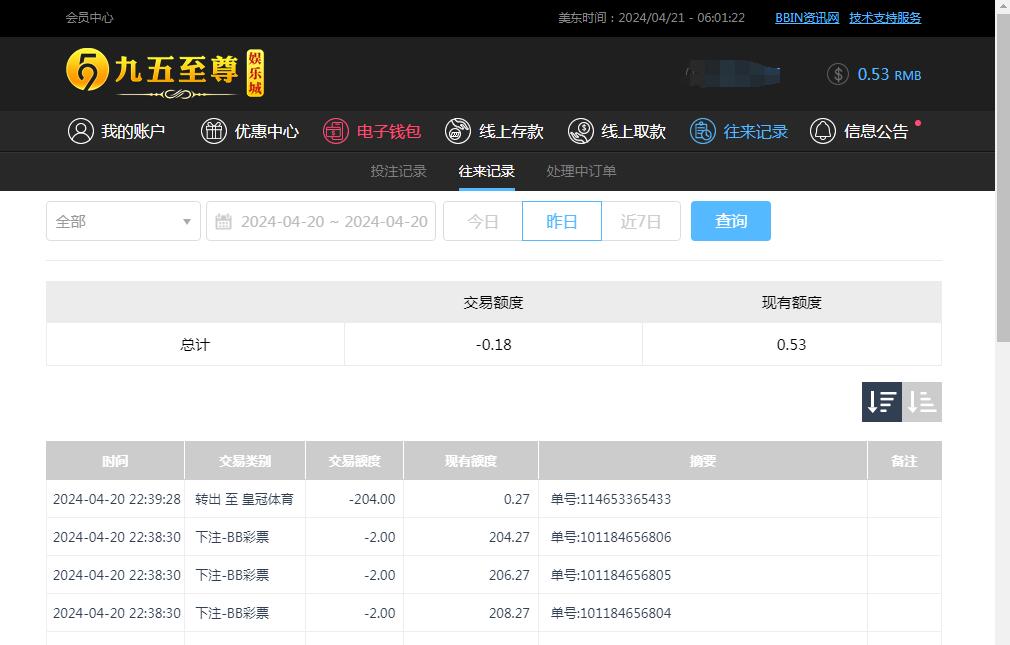Viewport: 1010px width, 645px height.
Task: Click the vertical page scrollbar thumb
Action: tap(1003, 178)
